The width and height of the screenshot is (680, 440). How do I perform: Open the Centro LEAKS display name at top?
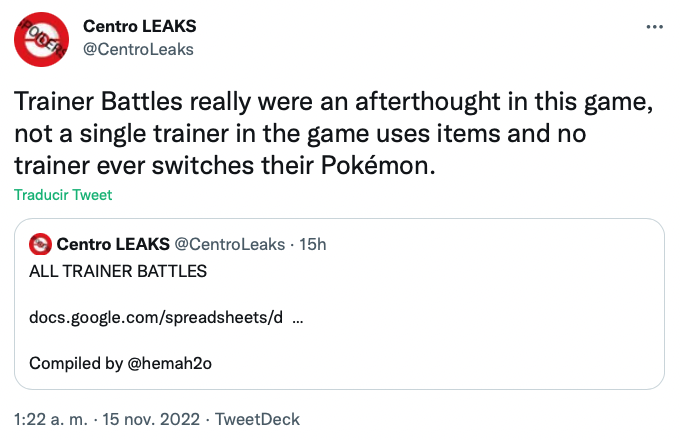point(140,26)
